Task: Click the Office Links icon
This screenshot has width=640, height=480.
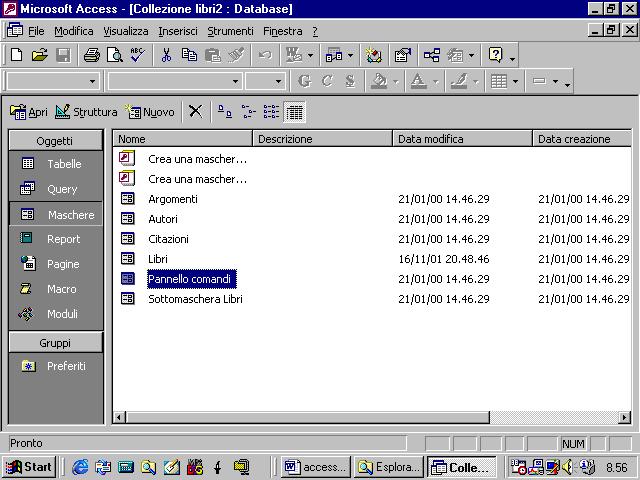Action: pos(294,55)
